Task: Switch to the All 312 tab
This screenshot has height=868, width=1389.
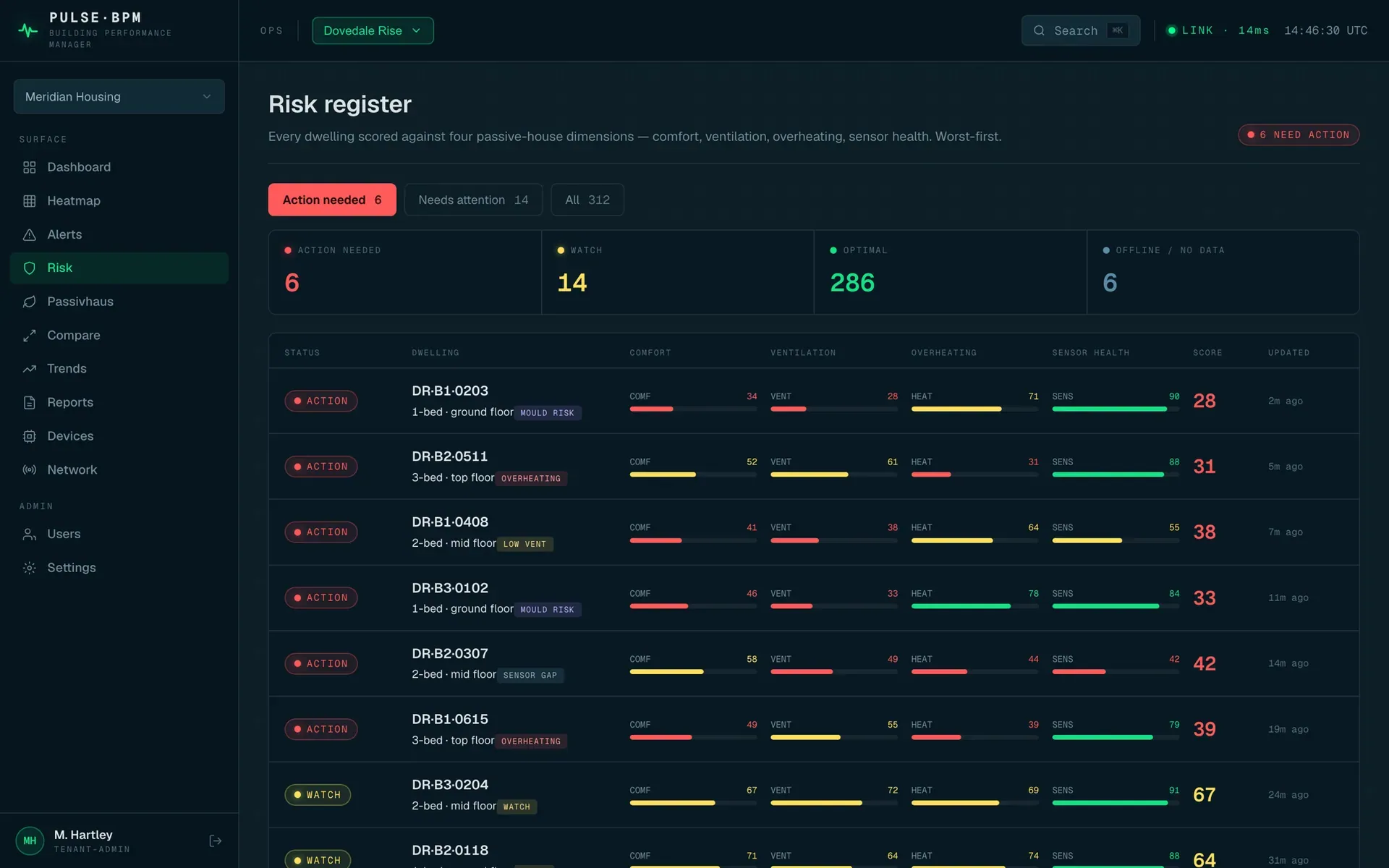Action: tap(587, 200)
